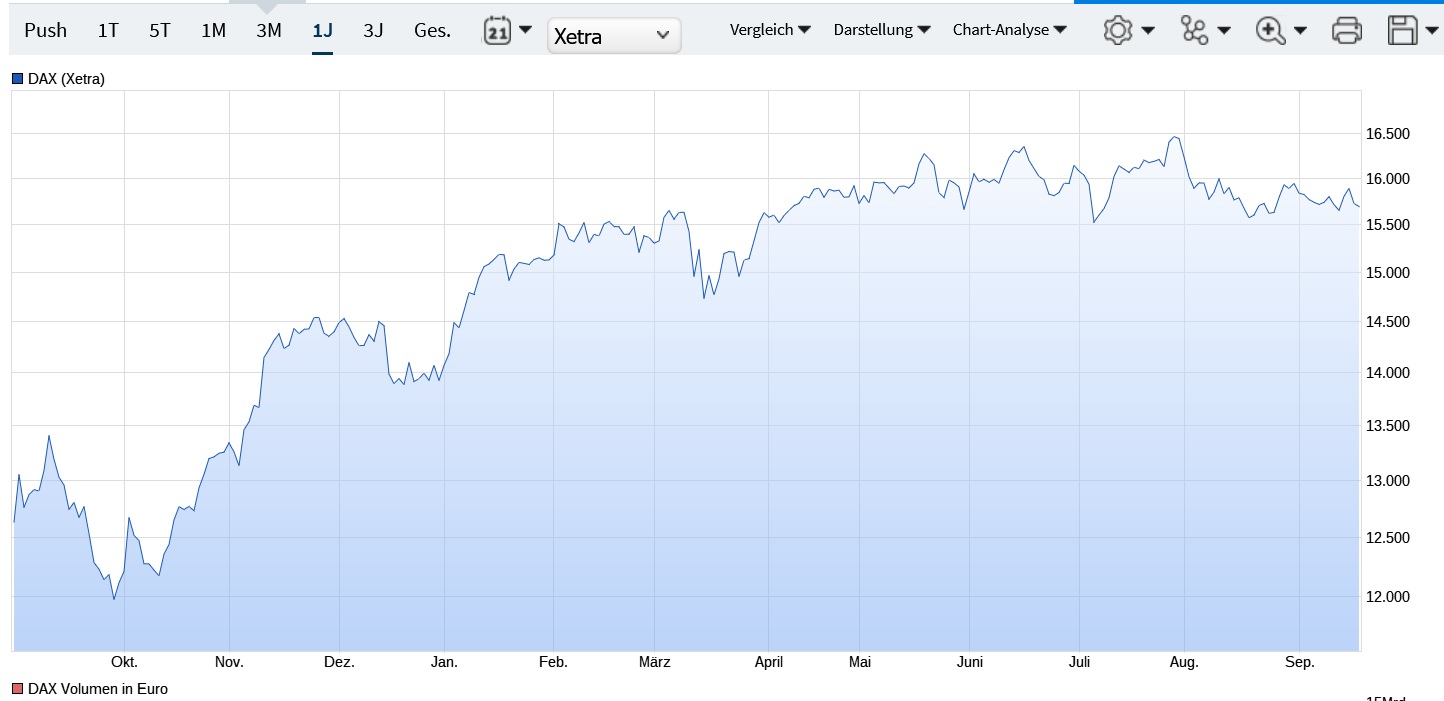The image size is (1444, 701).
Task: Switch chart to 3J range
Action: point(373,30)
